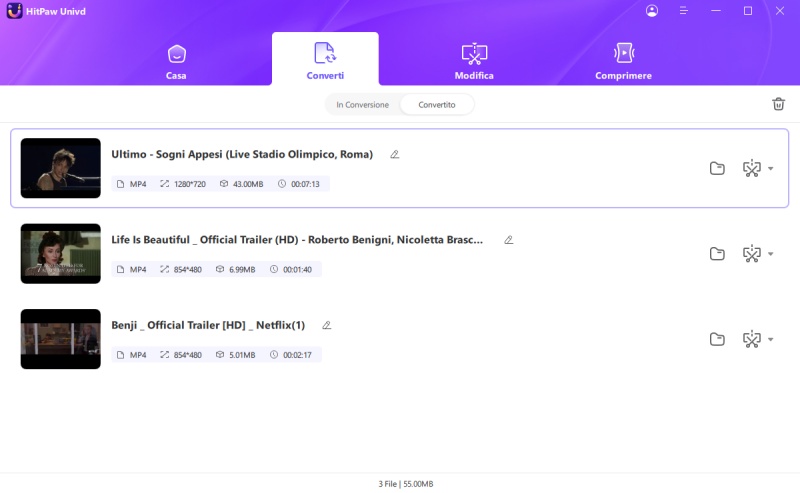Screen dimensions: 800x493
Task: Click the trash icon to delete all
Action: pyautogui.click(x=778, y=104)
